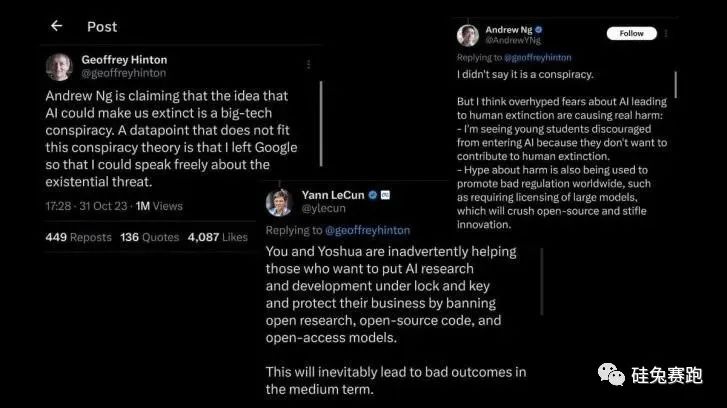Click the back arrow beside Post
Image resolution: width=727 pixels, height=408 pixels.
tap(56, 26)
